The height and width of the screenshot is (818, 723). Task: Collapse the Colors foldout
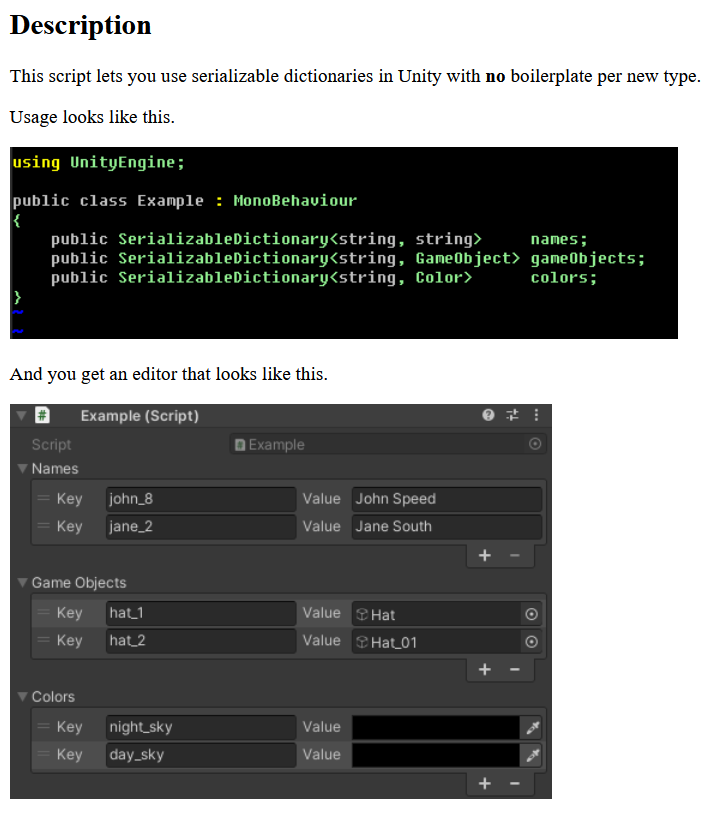point(23,696)
